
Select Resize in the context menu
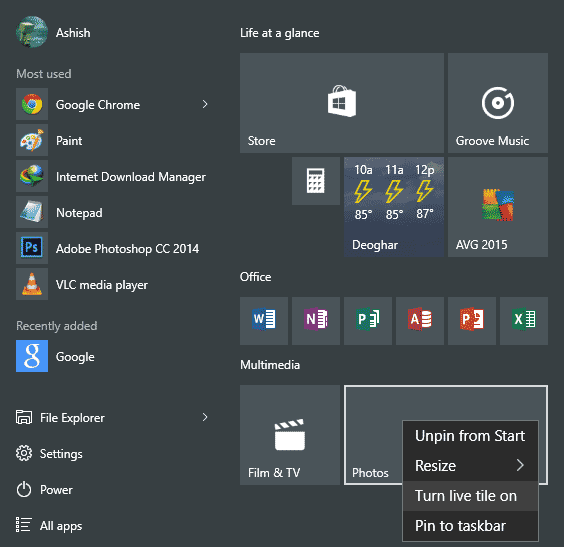[470, 466]
